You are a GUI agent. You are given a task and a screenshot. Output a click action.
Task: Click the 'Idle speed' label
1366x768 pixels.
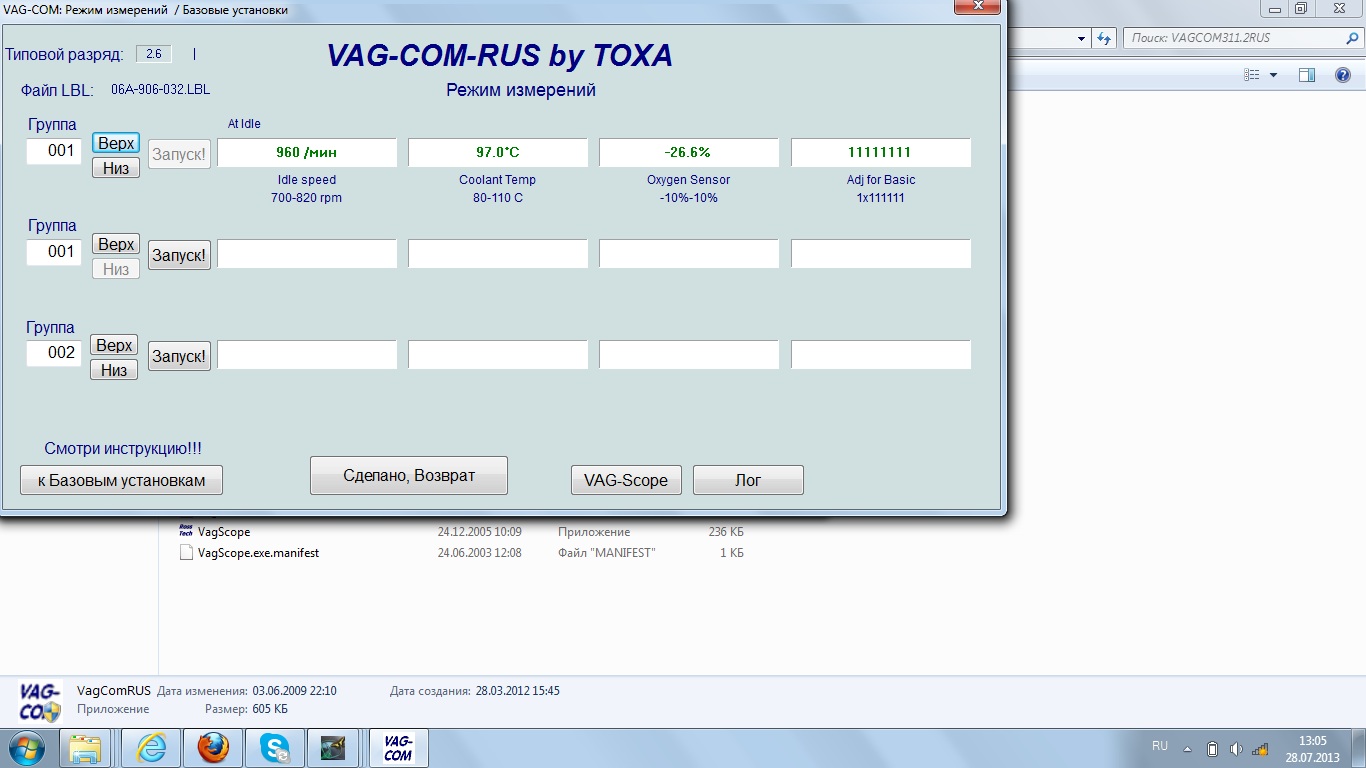(307, 180)
